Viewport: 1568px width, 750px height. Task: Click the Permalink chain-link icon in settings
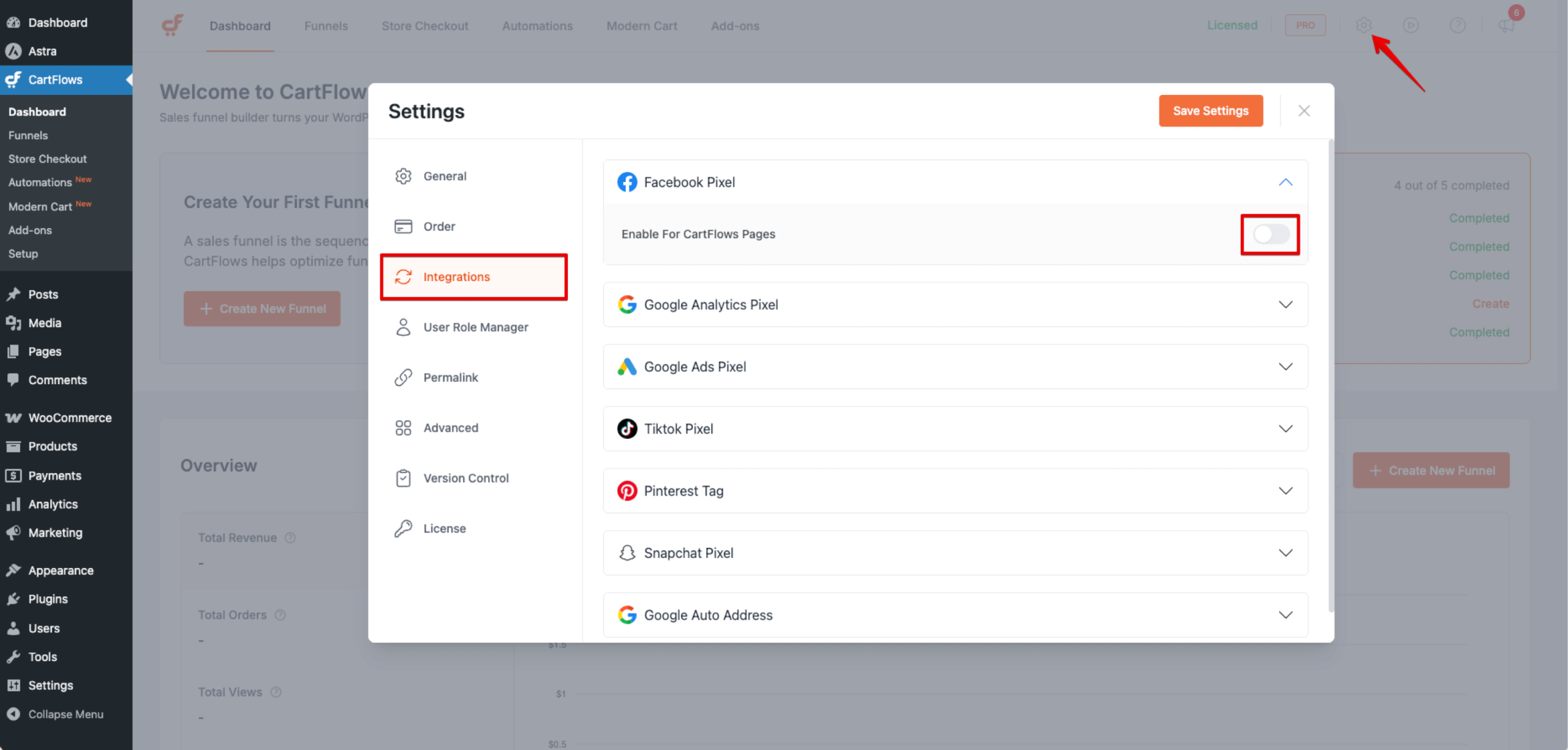coord(403,377)
